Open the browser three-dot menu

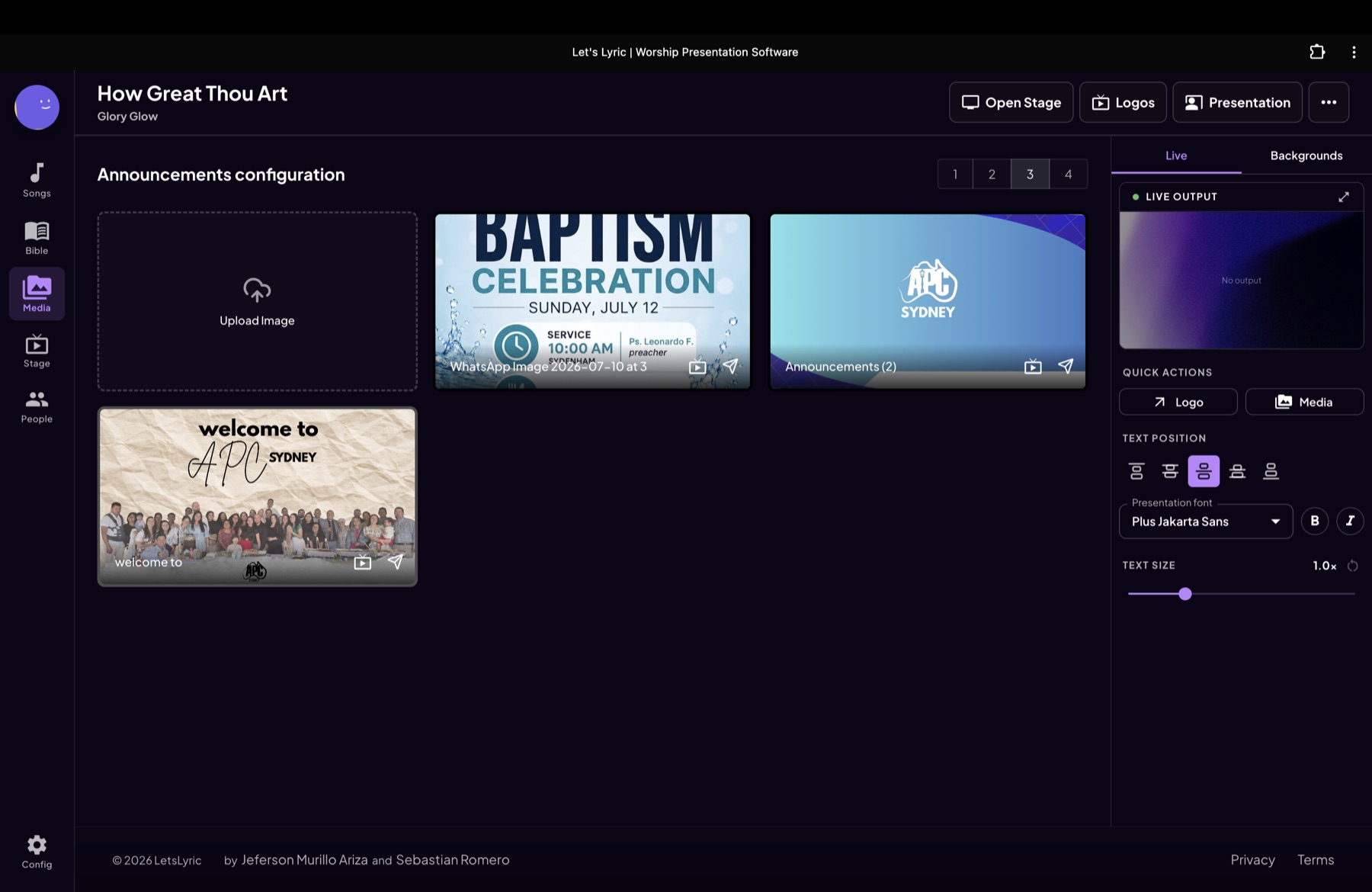(x=1354, y=52)
